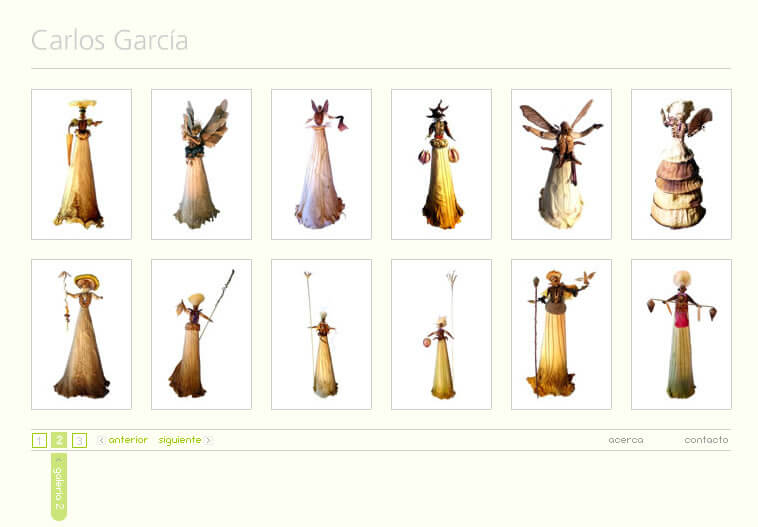Open second top-row thumbnail with leaf-winged figure

coord(201,164)
